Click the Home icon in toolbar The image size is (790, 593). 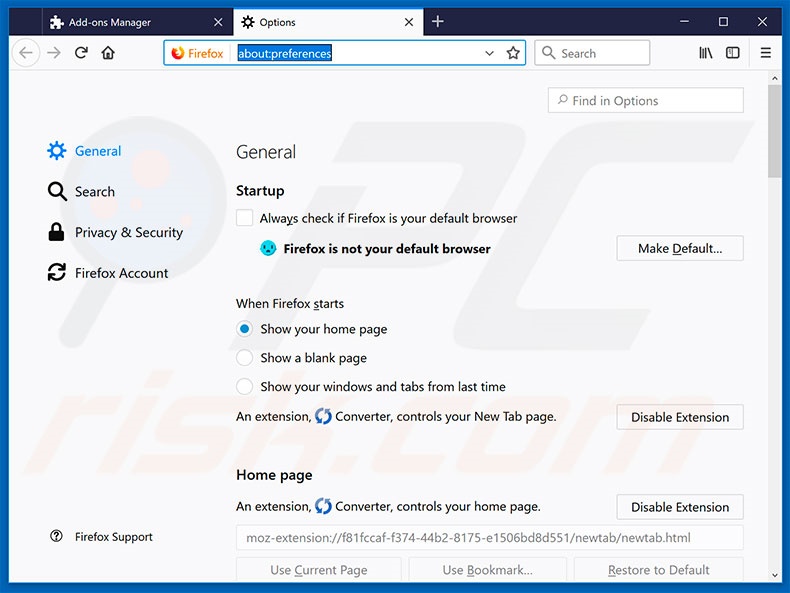[x=108, y=53]
